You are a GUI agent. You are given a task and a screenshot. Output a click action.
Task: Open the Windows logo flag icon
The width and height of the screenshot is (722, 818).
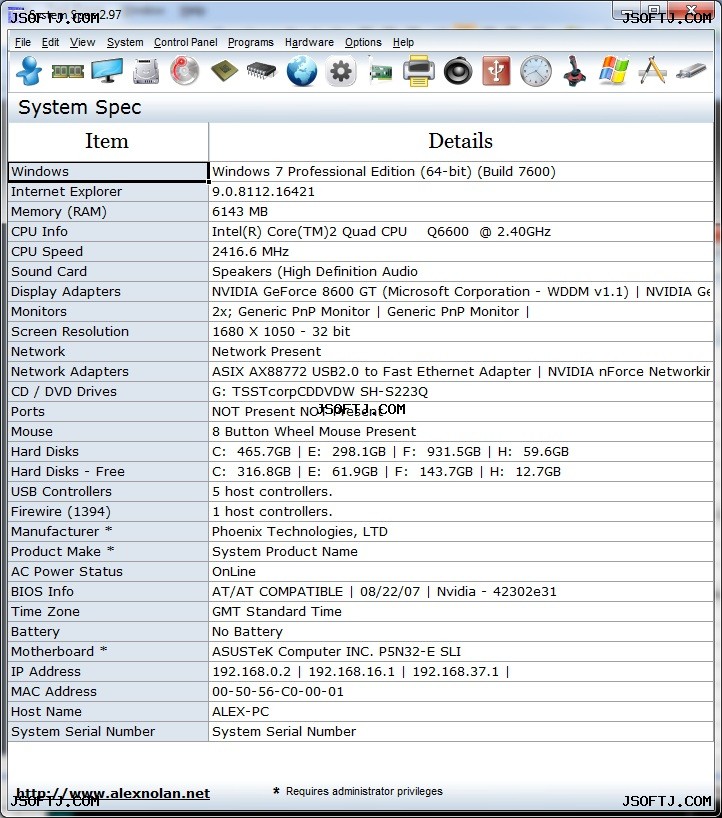[613, 70]
